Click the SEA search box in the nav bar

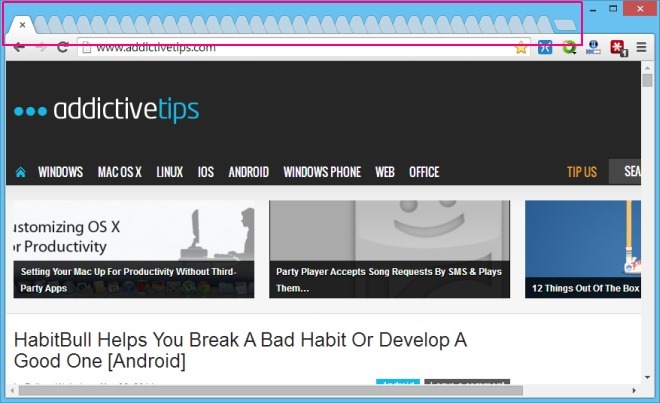click(625, 171)
